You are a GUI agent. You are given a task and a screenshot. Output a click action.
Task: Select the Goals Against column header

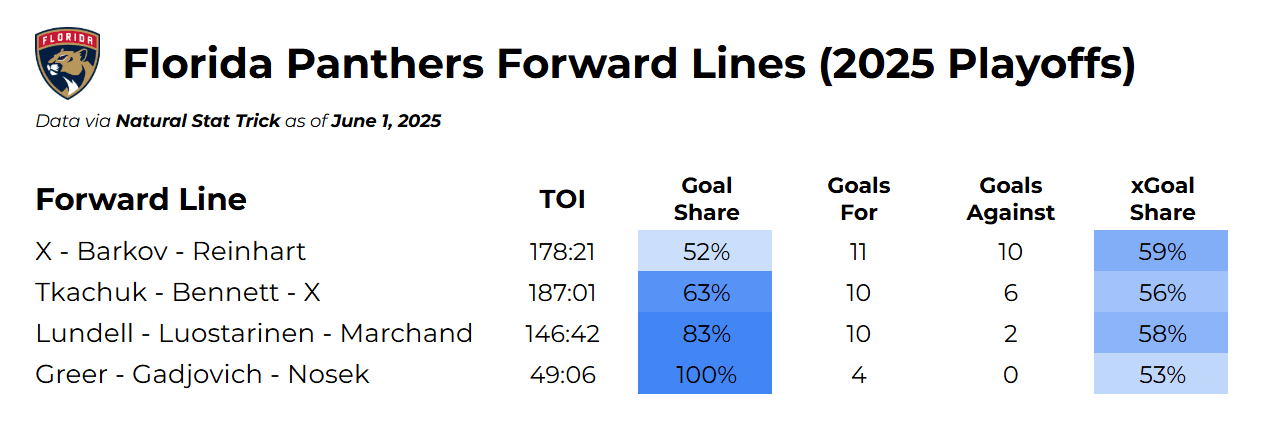click(1010, 199)
